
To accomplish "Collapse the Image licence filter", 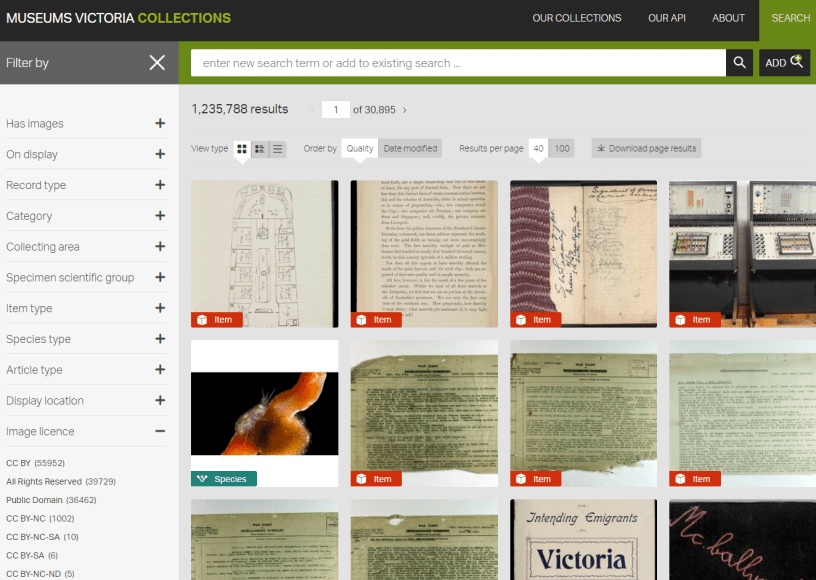I will [160, 432].
